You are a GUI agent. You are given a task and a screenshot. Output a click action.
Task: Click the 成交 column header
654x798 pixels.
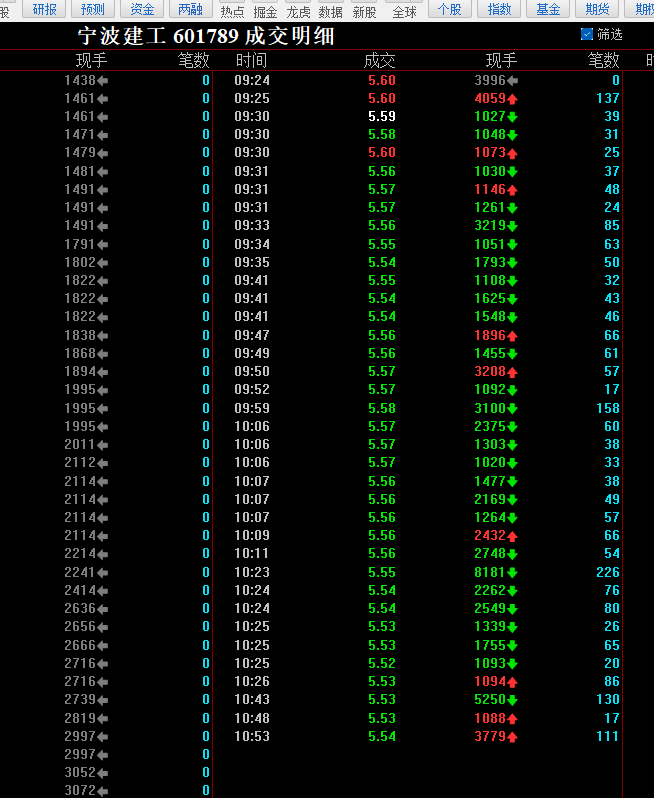click(x=379, y=61)
